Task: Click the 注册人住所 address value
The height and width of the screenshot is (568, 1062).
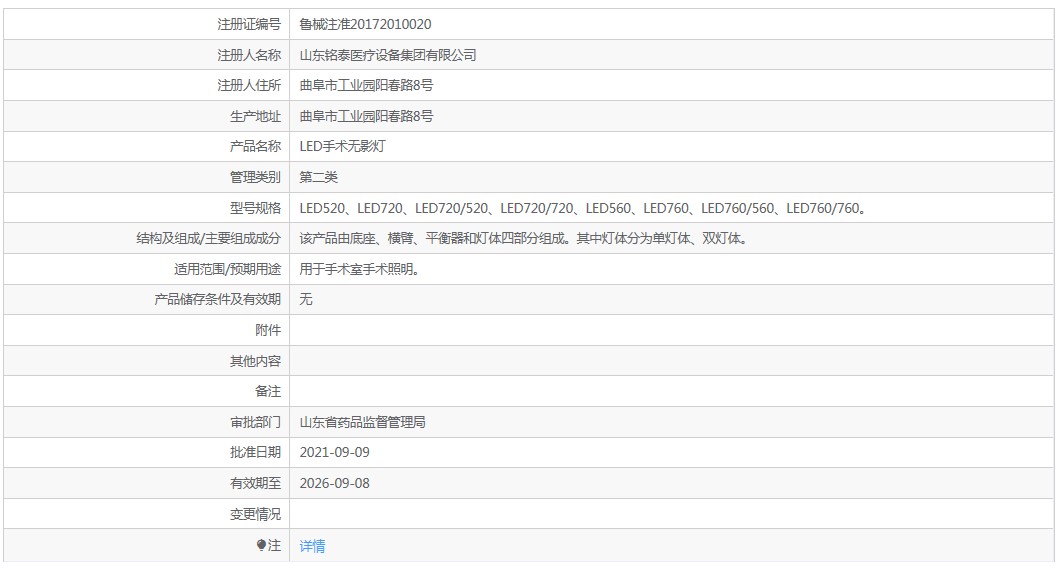Action: click(366, 85)
